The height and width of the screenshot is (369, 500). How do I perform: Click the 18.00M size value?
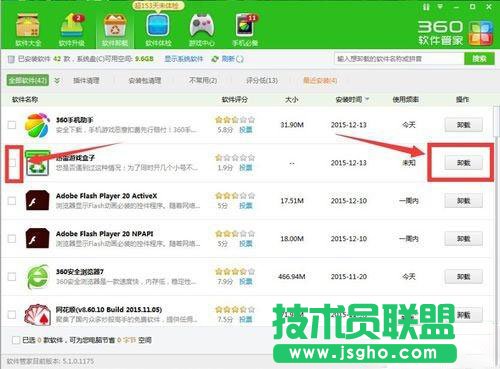(292, 239)
